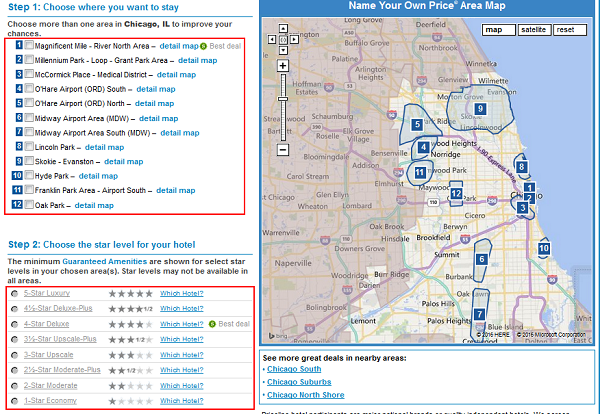Open detail map for Lincoln Park
This screenshot has width=600, height=414.
pyautogui.click(x=104, y=147)
